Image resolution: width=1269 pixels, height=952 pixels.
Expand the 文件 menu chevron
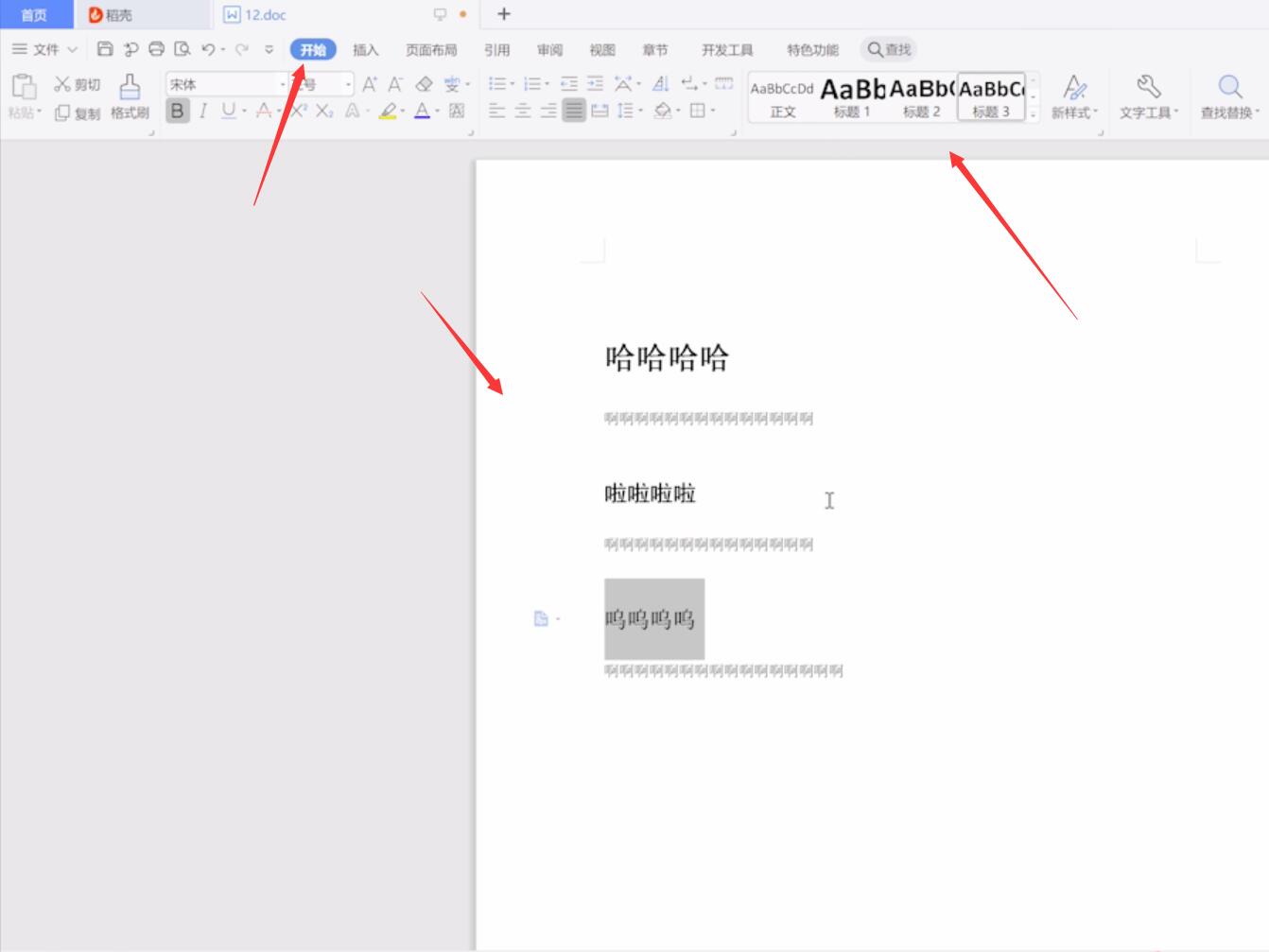point(72,49)
